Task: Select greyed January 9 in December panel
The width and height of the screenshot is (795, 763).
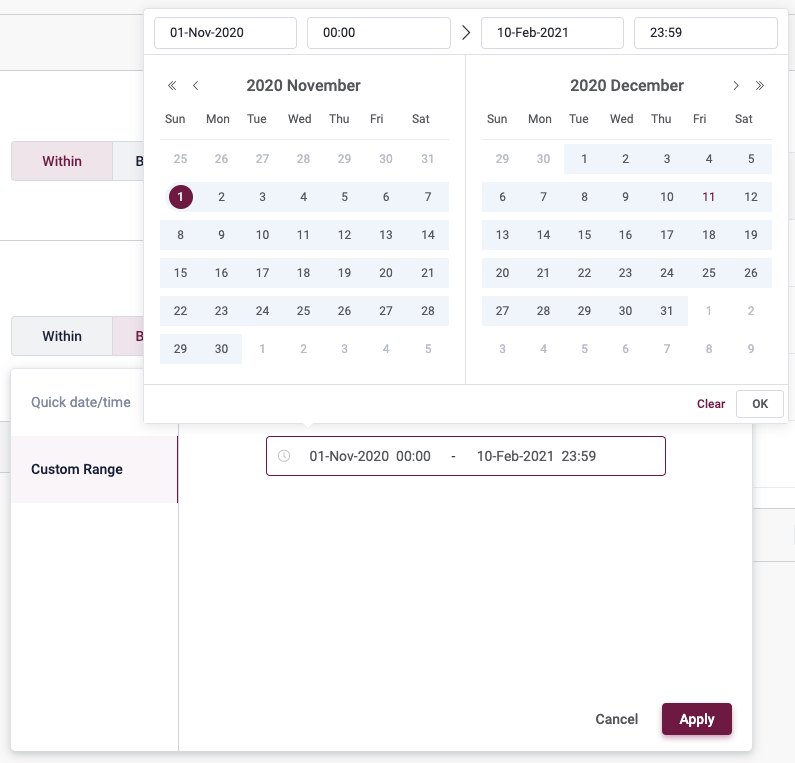Action: tap(751, 349)
